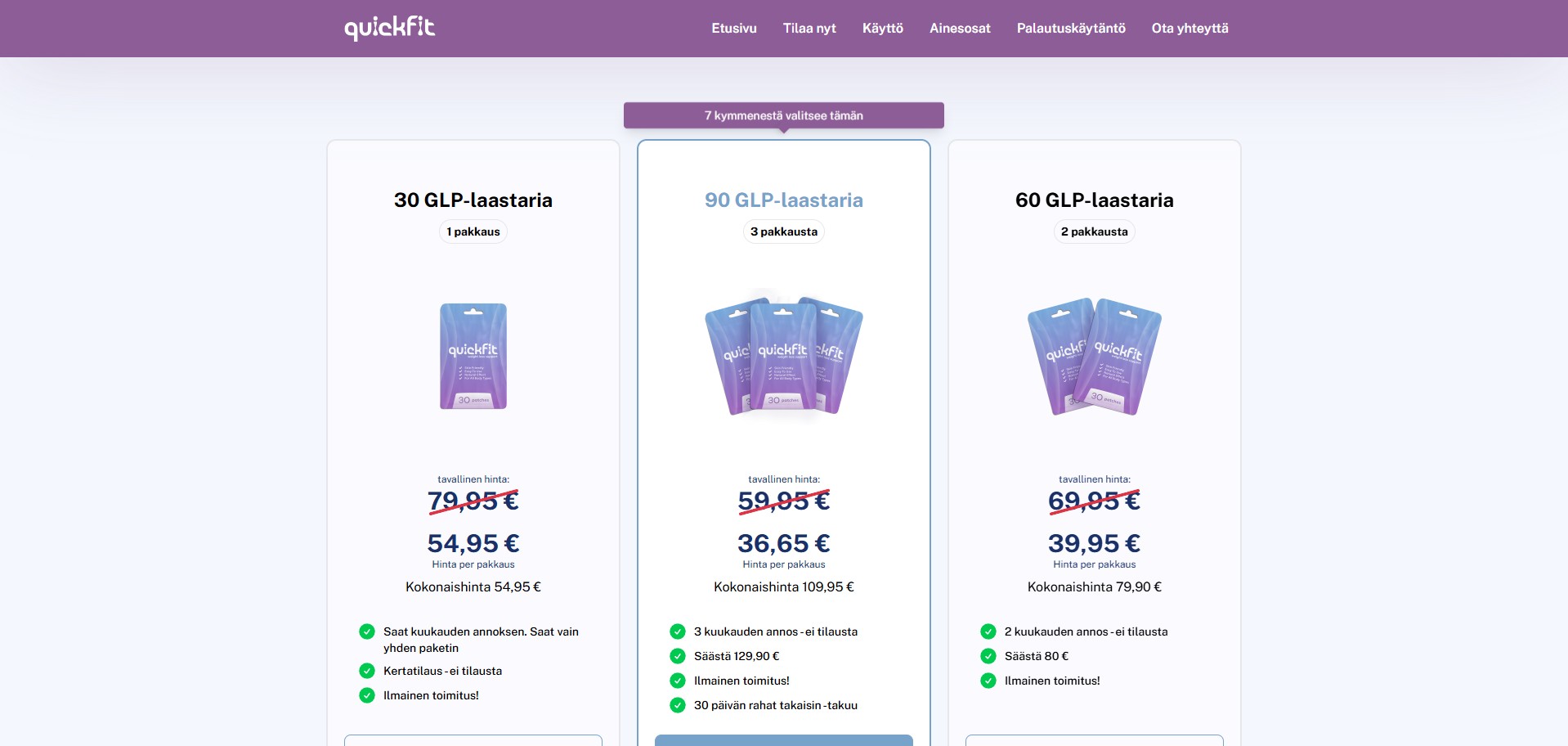Click checkmark beside 'Säästä 129,90 €'
Image resolution: width=1568 pixels, height=746 pixels.
(x=678, y=656)
